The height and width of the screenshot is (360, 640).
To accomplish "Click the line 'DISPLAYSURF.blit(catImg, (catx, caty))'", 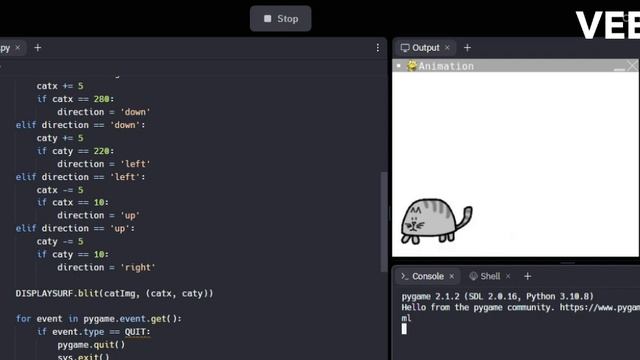I will (115, 293).
